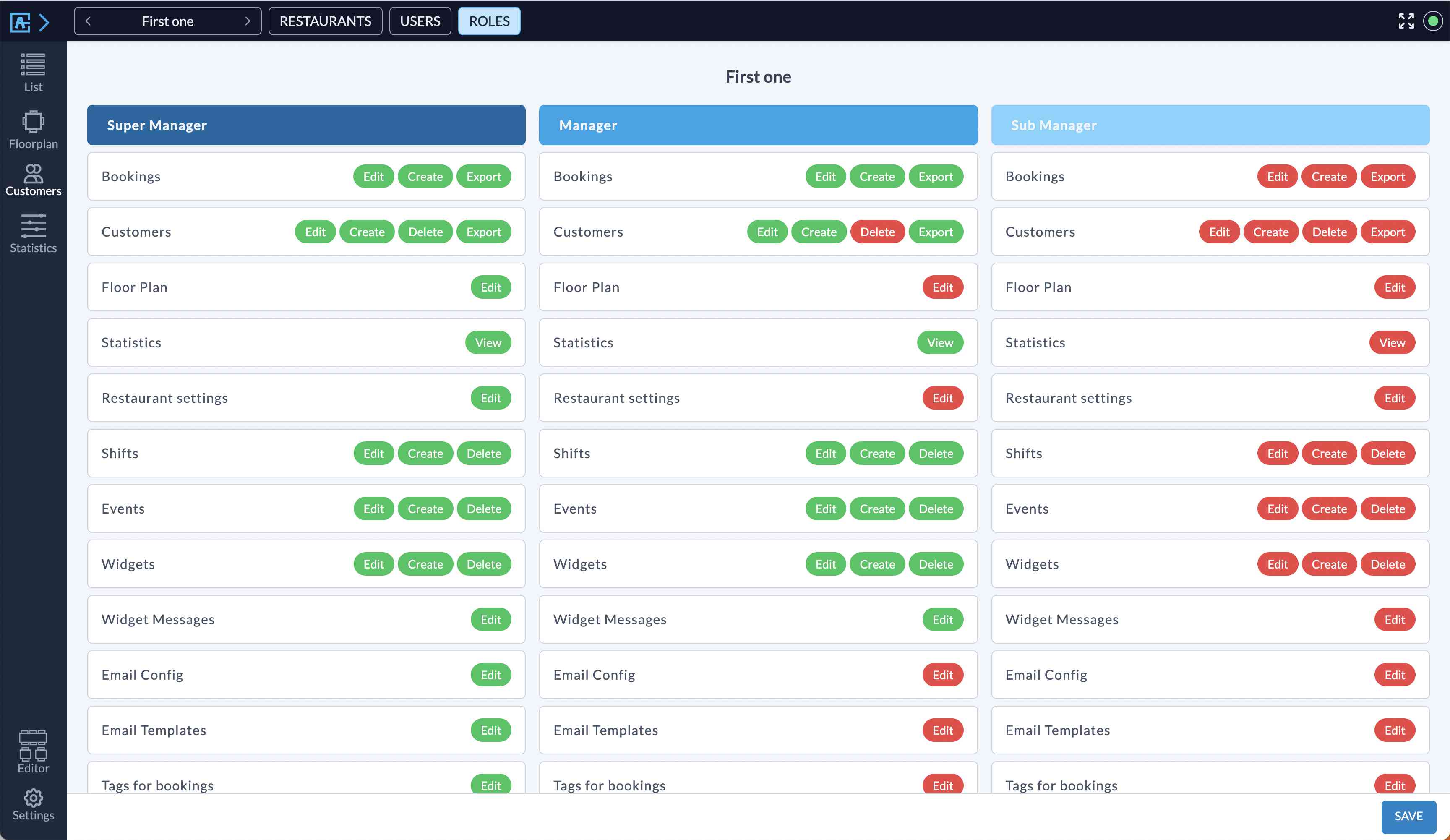Toggle Super Manager Statistics View permission
This screenshot has height=840, width=1450.
(x=488, y=342)
